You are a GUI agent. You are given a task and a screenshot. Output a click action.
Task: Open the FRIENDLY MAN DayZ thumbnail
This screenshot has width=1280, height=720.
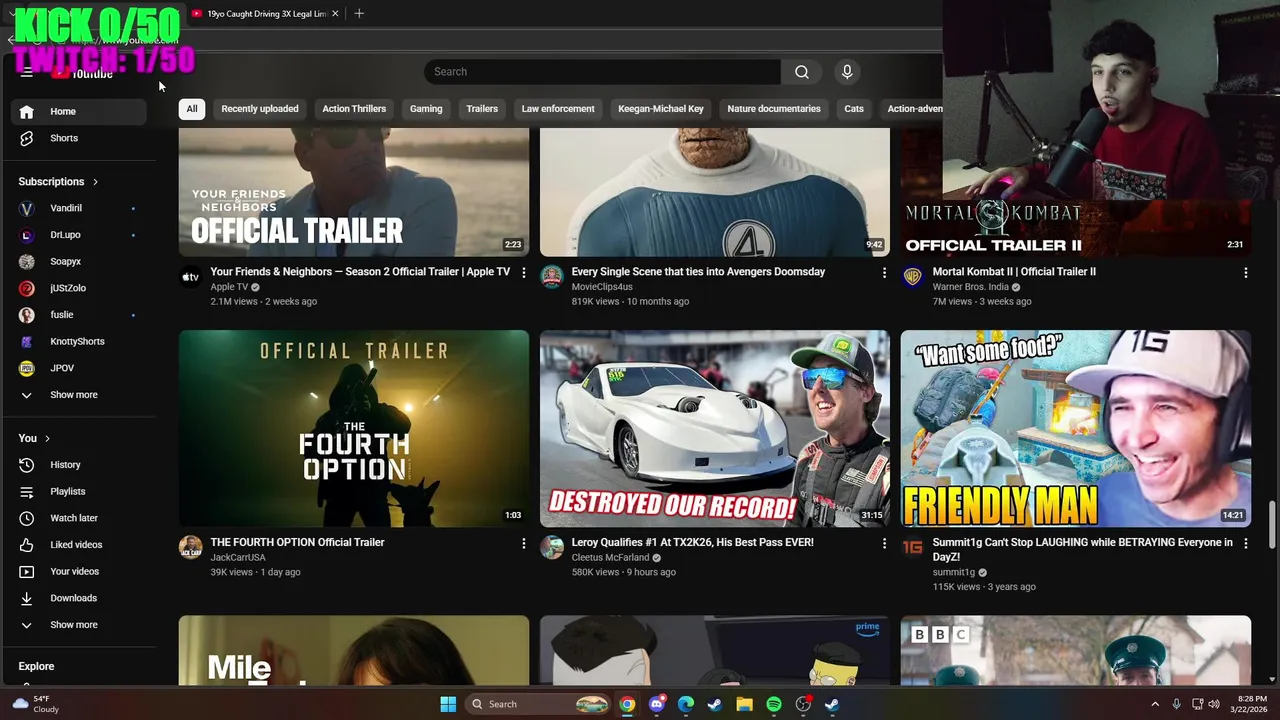[x=1075, y=429]
